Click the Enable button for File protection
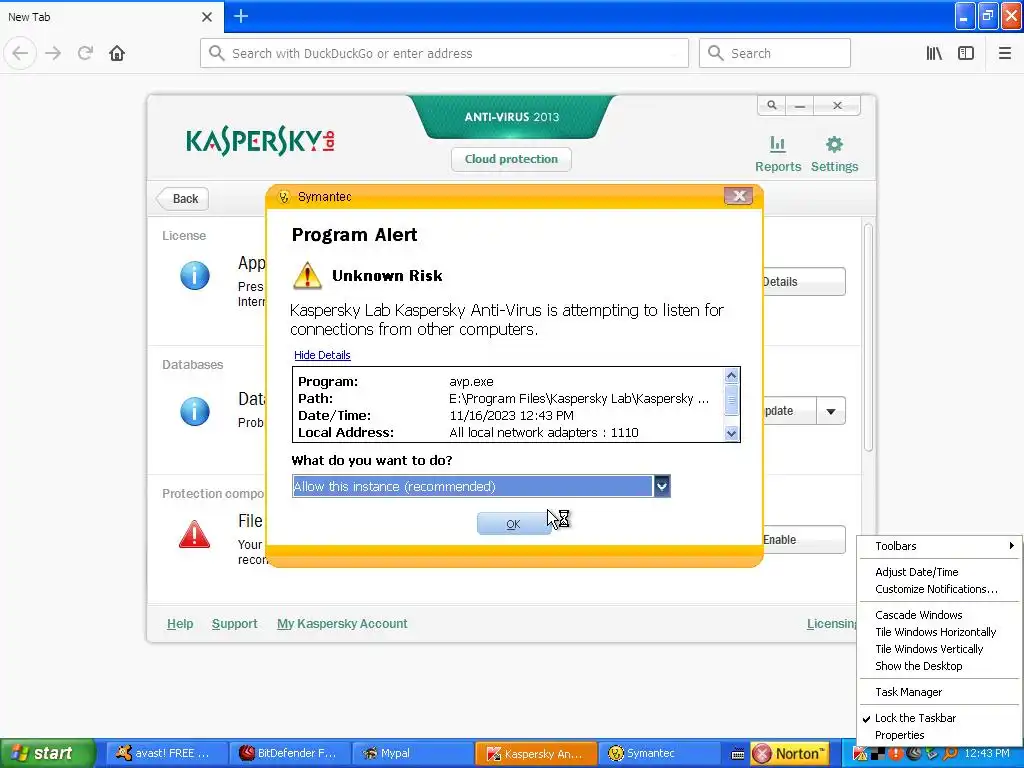The width and height of the screenshot is (1024, 768). [804, 540]
